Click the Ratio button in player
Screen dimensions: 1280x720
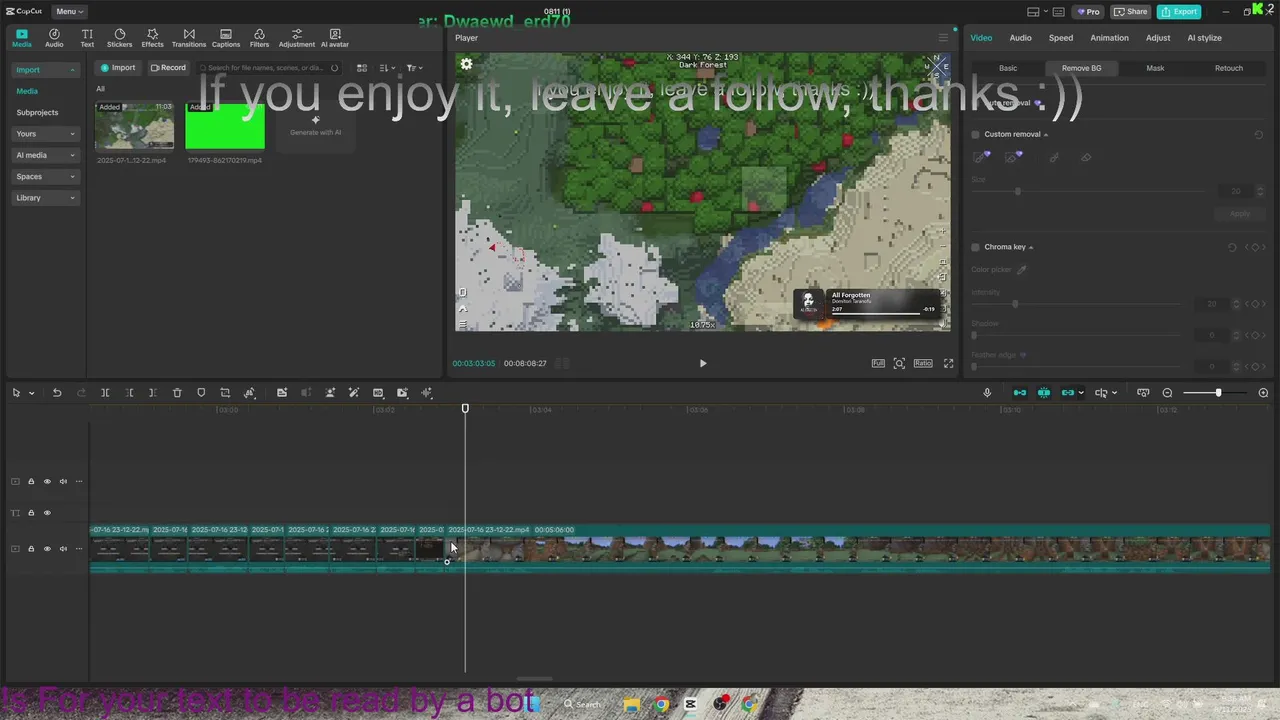point(923,364)
